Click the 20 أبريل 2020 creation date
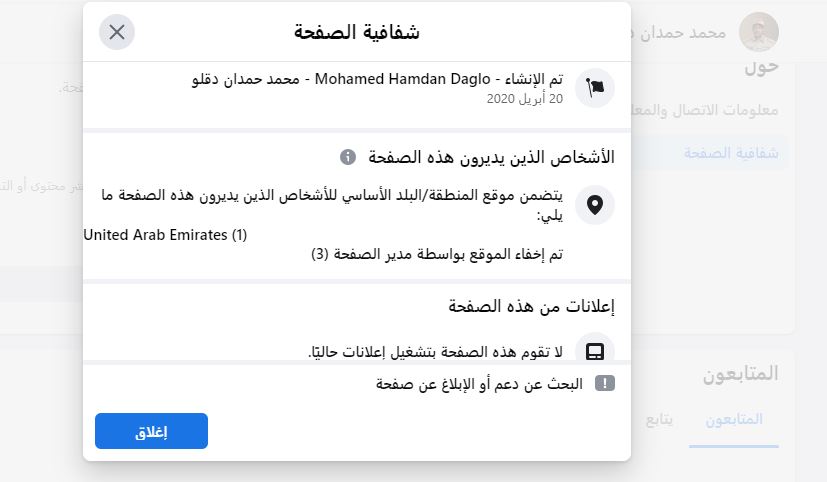The width and height of the screenshot is (827, 482). [x=525, y=99]
